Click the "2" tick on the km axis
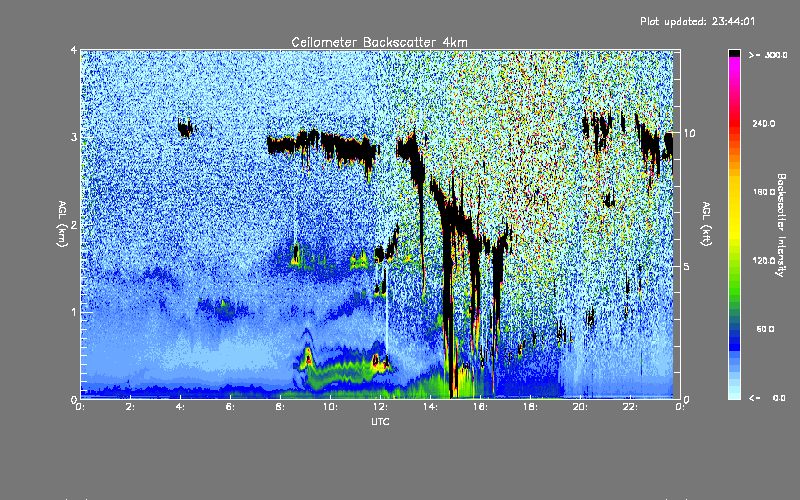The image size is (800, 500). [x=74, y=224]
